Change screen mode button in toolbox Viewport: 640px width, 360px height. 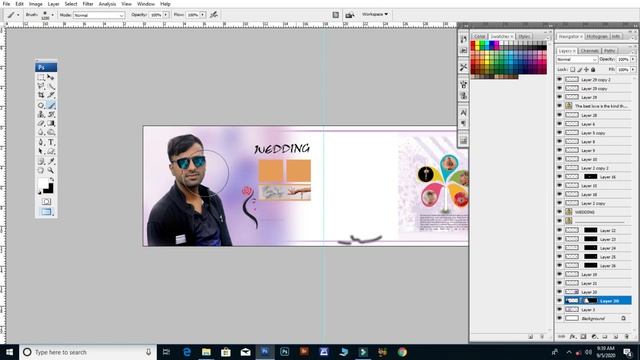point(46,212)
